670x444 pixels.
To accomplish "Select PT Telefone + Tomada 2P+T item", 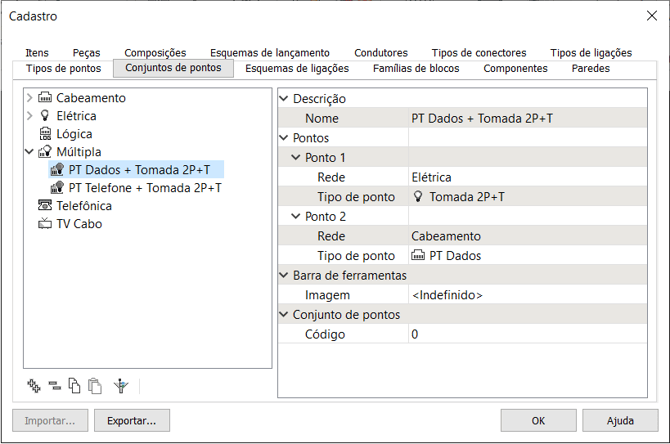I will pyautogui.click(x=145, y=188).
